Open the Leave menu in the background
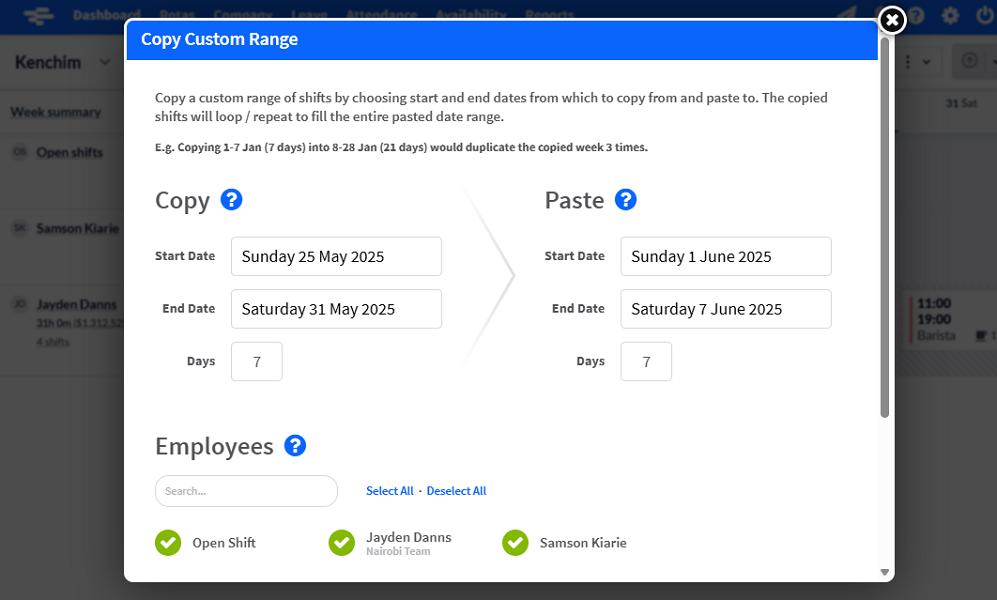997x600 pixels. click(x=309, y=15)
